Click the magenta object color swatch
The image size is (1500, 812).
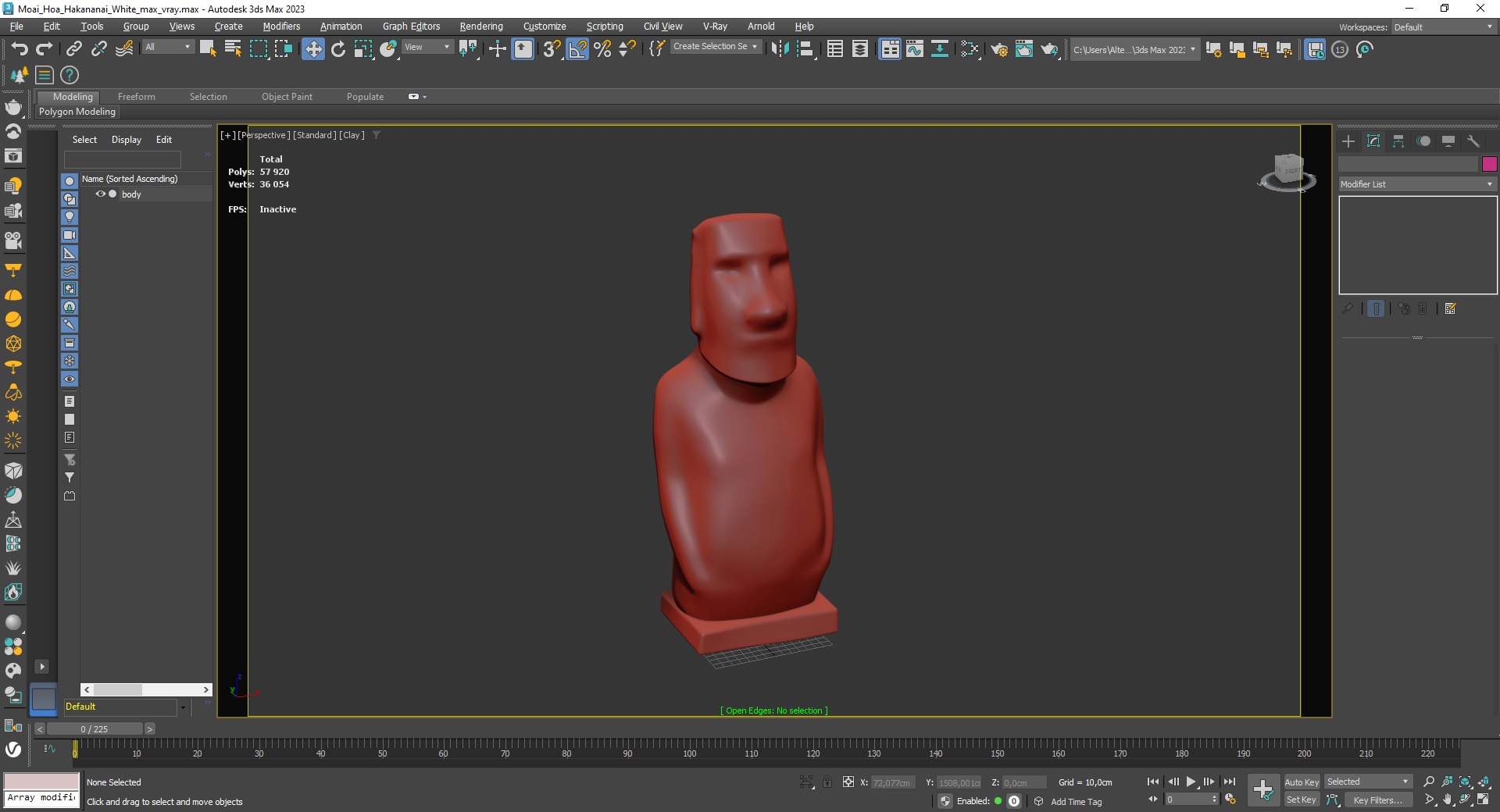point(1489,164)
